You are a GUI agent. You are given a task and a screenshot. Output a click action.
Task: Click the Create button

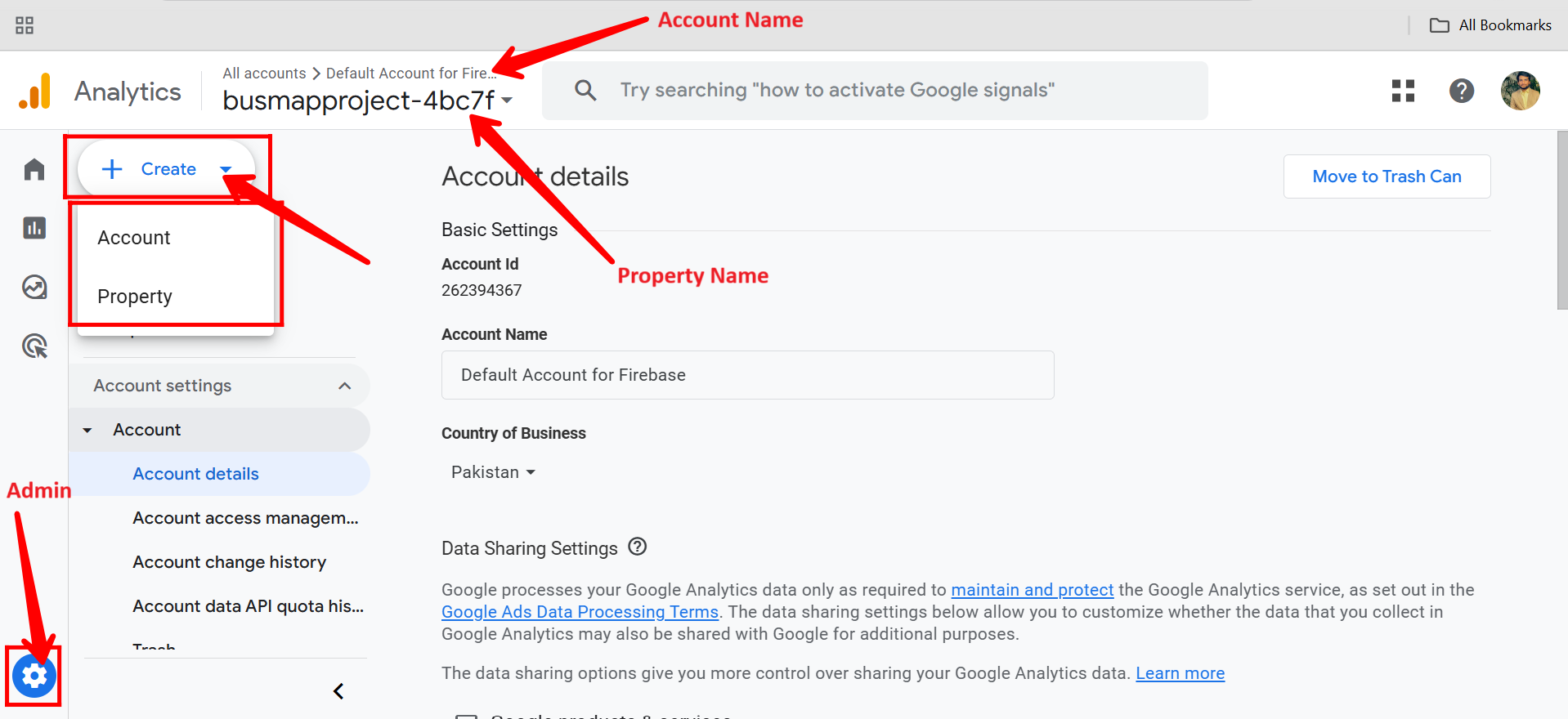pyautogui.click(x=167, y=169)
